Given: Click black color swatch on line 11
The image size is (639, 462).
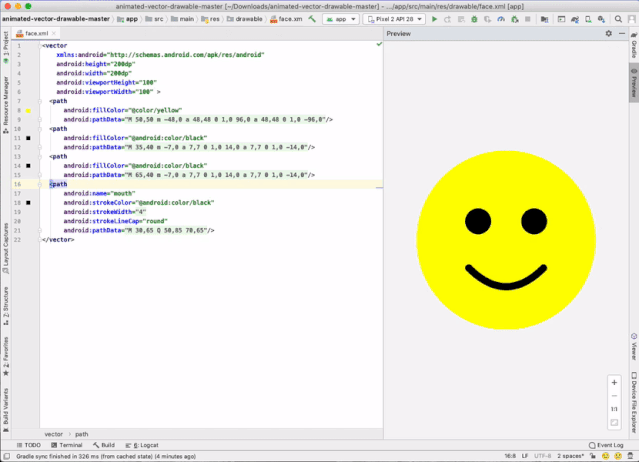Looking at the screenshot, I should 29,137.
